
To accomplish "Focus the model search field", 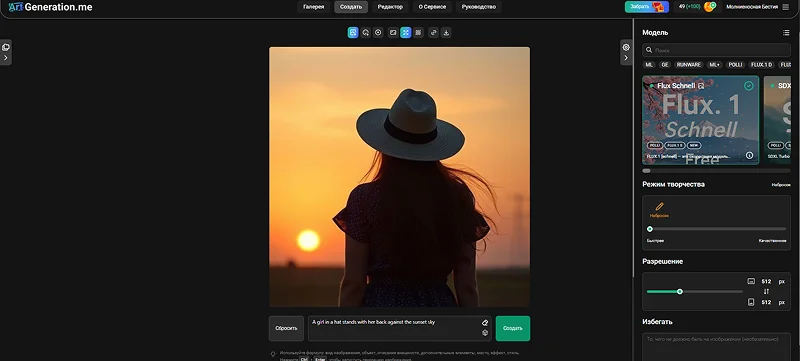I will (716, 50).
